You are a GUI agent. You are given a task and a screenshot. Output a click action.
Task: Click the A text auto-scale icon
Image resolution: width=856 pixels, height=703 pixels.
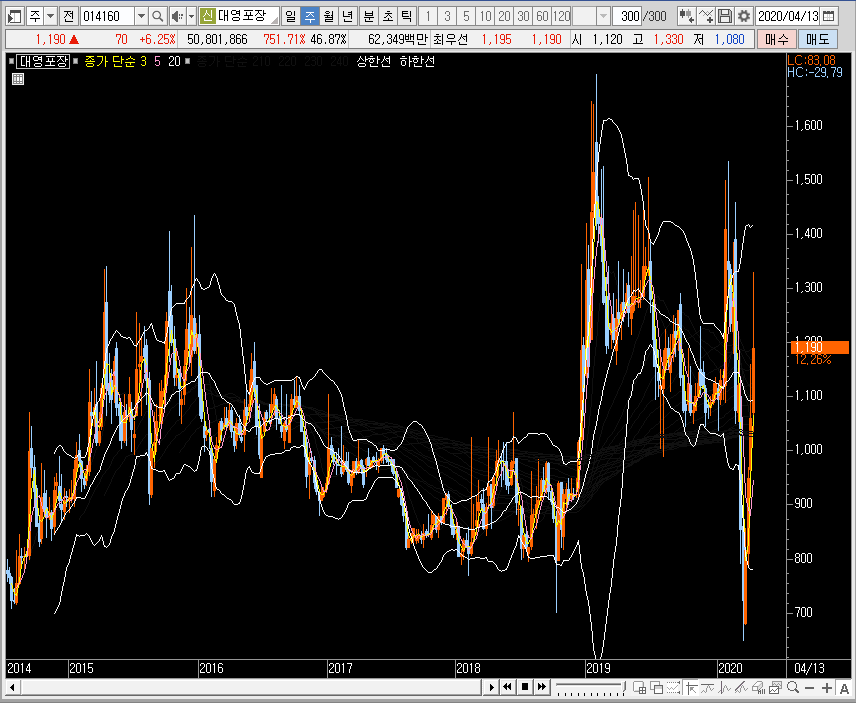coord(844,688)
